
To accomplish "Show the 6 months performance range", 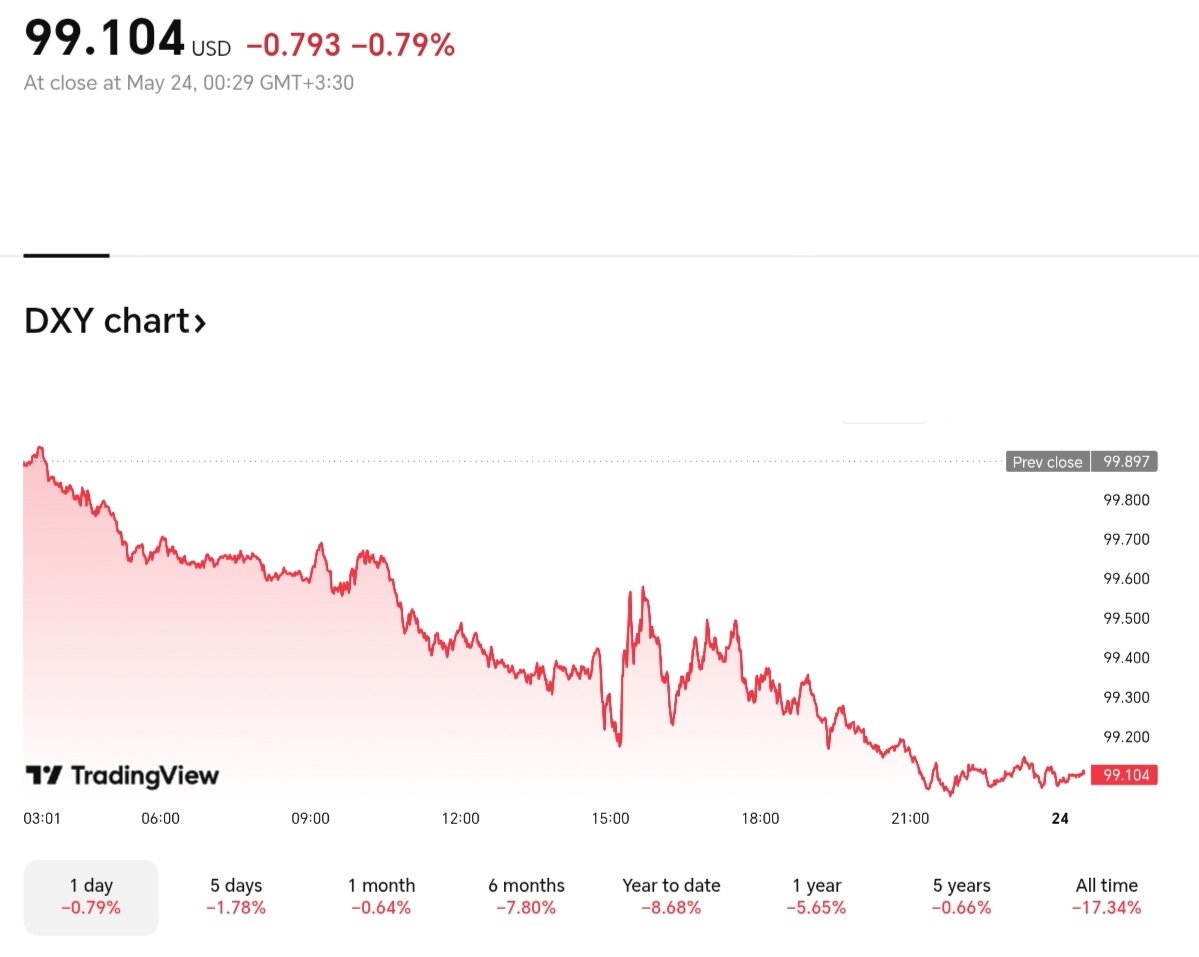I will point(526,896).
